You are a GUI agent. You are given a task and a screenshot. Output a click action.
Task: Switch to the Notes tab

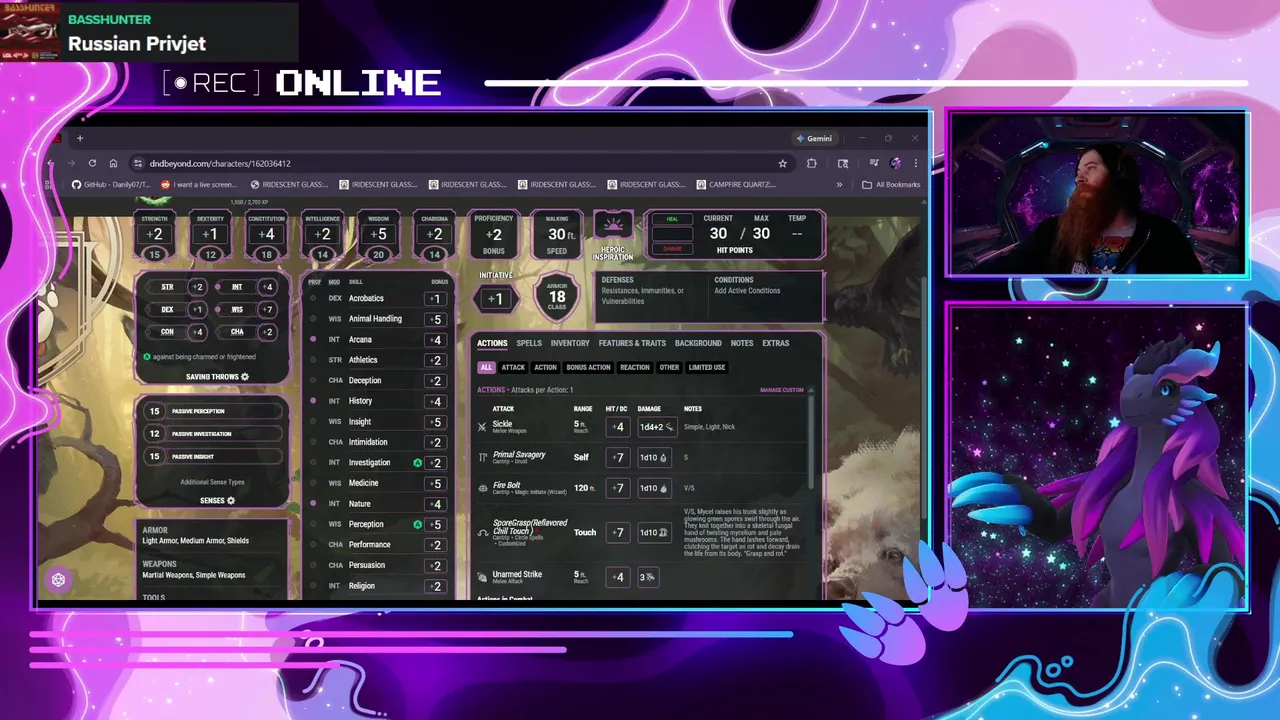click(742, 343)
